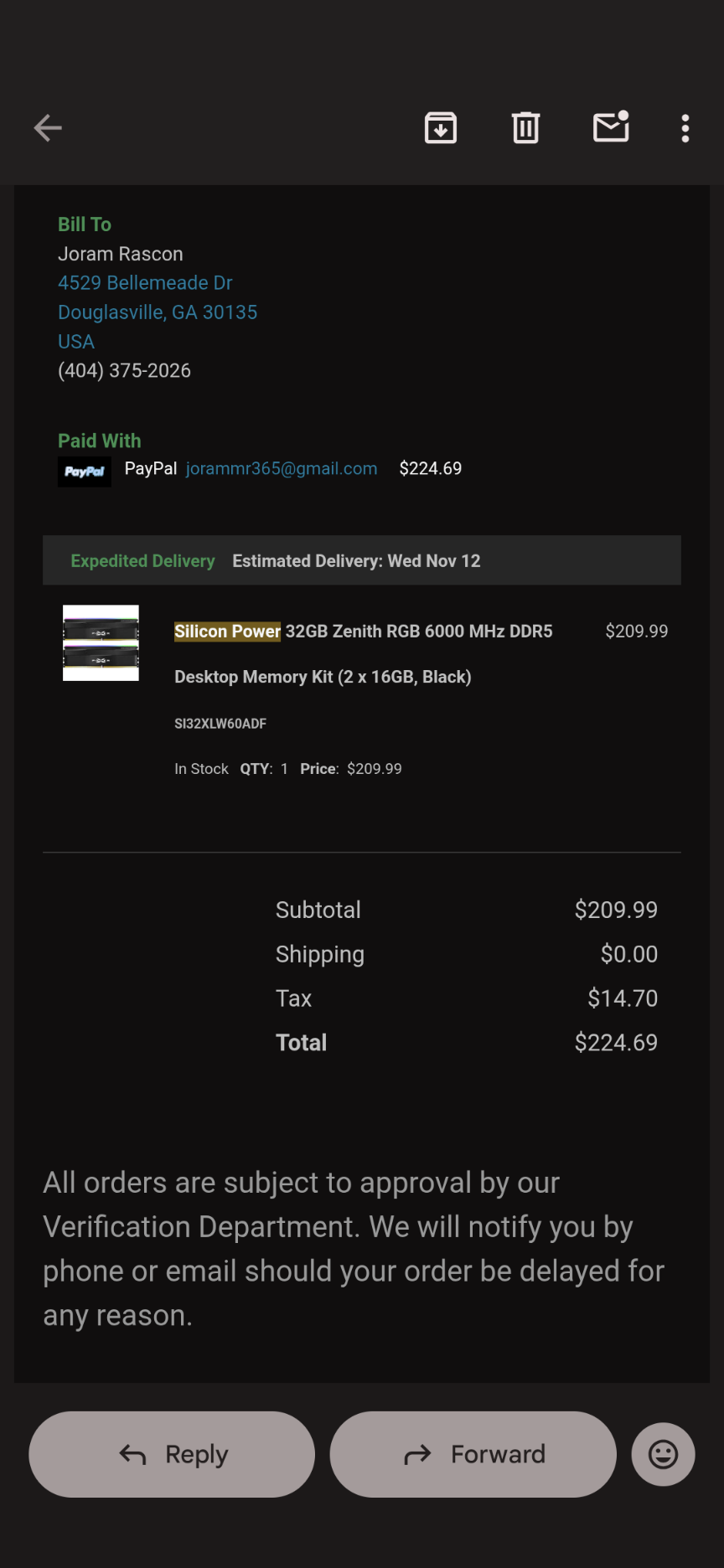Tap the USA address link
The height and width of the screenshot is (1568, 724).
click(x=76, y=342)
